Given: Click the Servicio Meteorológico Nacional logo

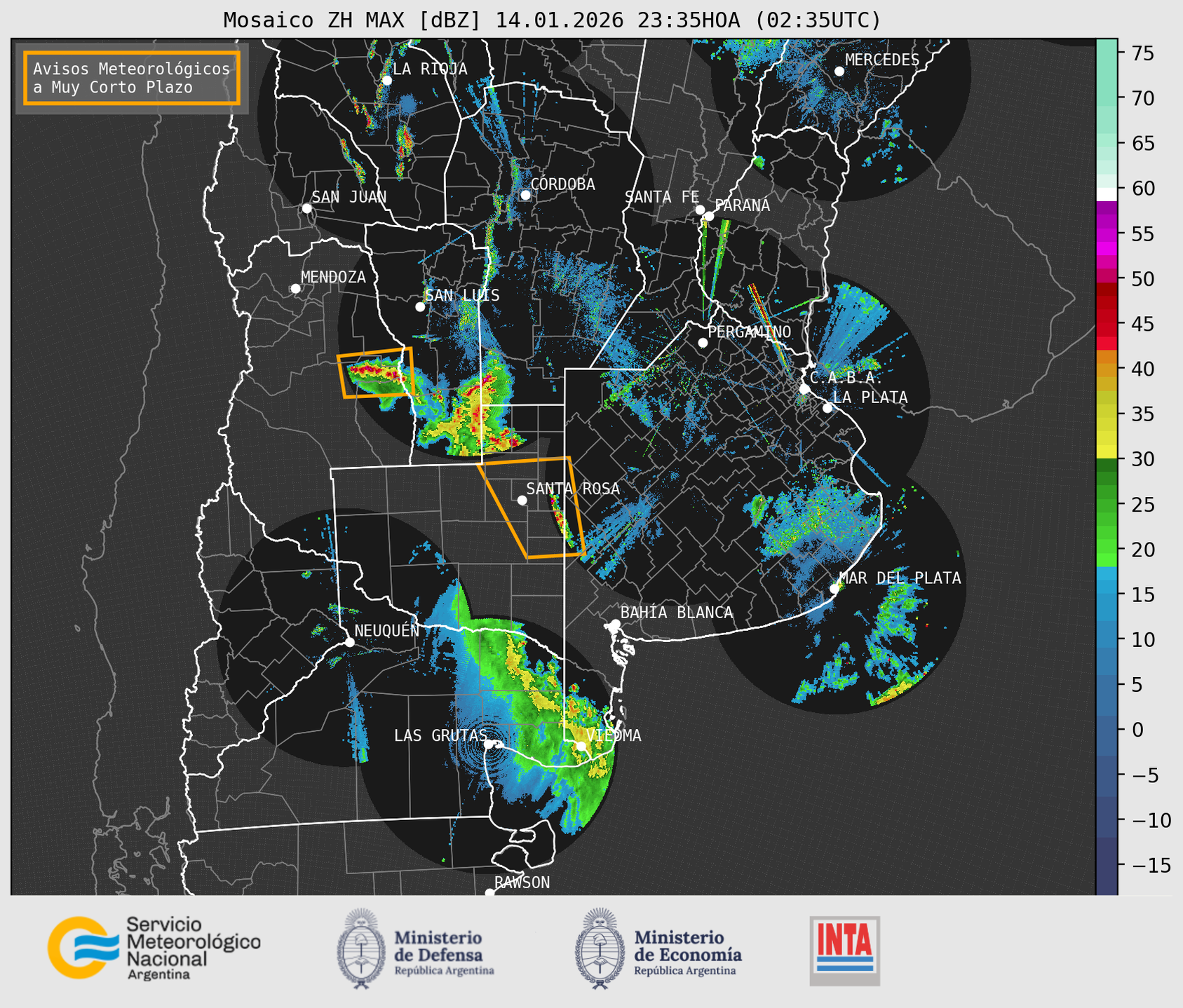Looking at the screenshot, I should (x=154, y=947).
